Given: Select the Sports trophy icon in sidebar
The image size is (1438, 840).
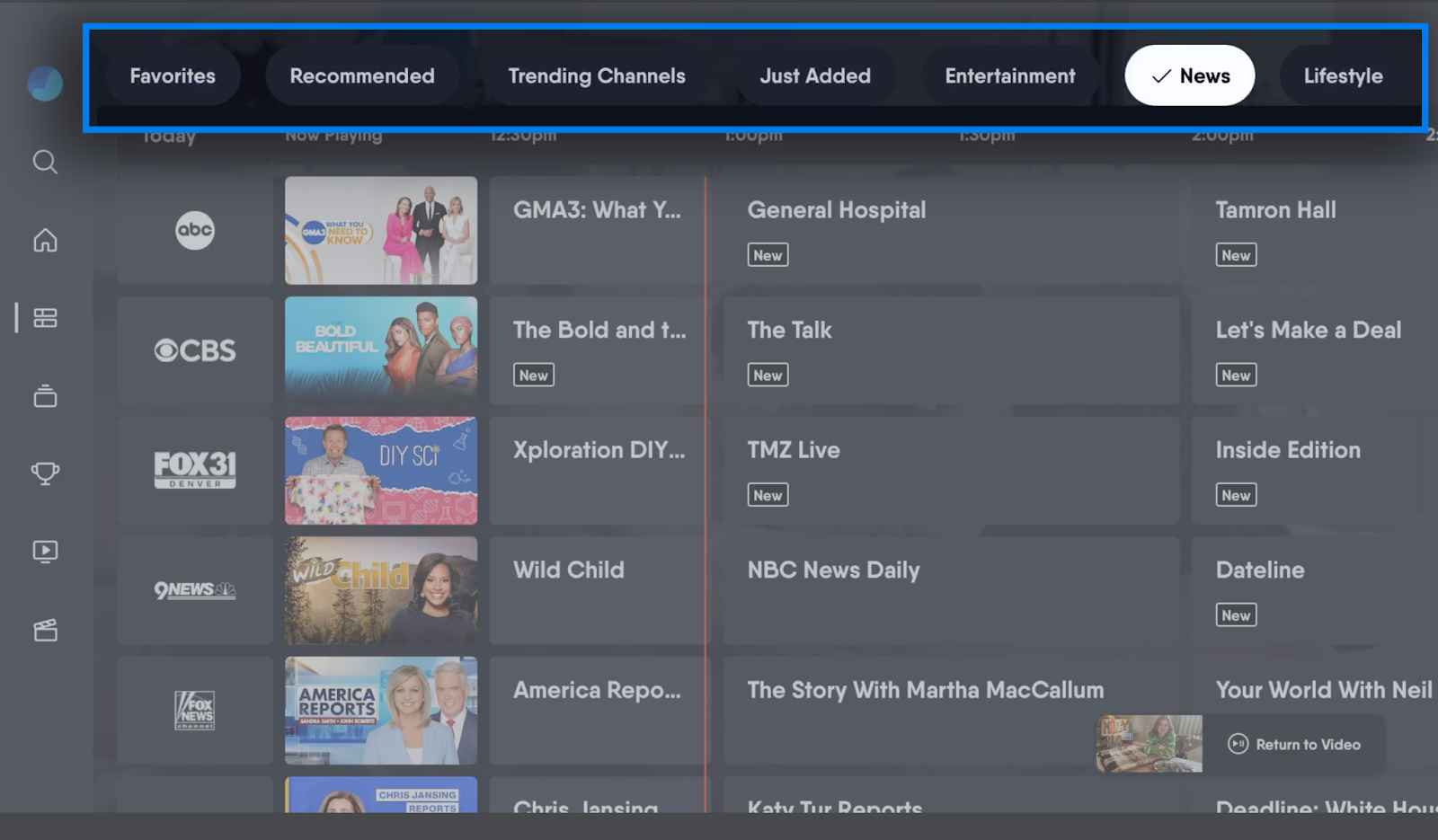Looking at the screenshot, I should [44, 473].
